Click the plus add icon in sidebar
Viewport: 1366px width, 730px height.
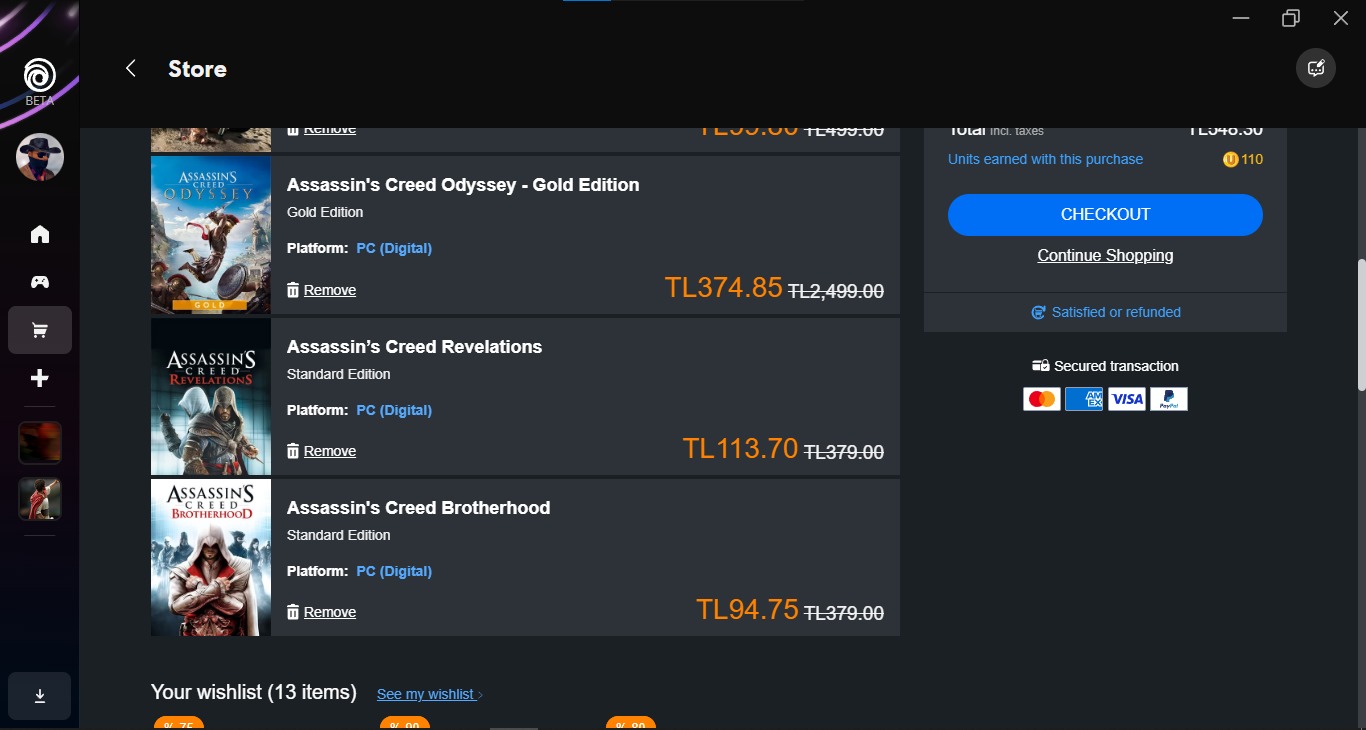click(x=40, y=378)
